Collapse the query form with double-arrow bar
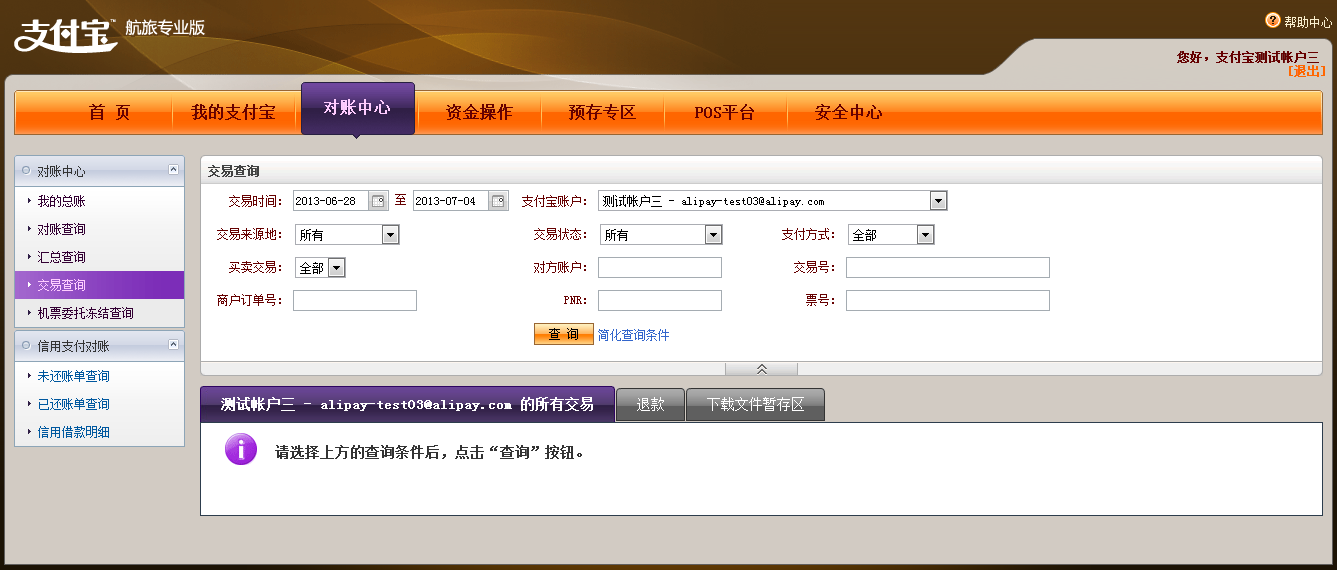The image size is (1337, 570). [761, 369]
